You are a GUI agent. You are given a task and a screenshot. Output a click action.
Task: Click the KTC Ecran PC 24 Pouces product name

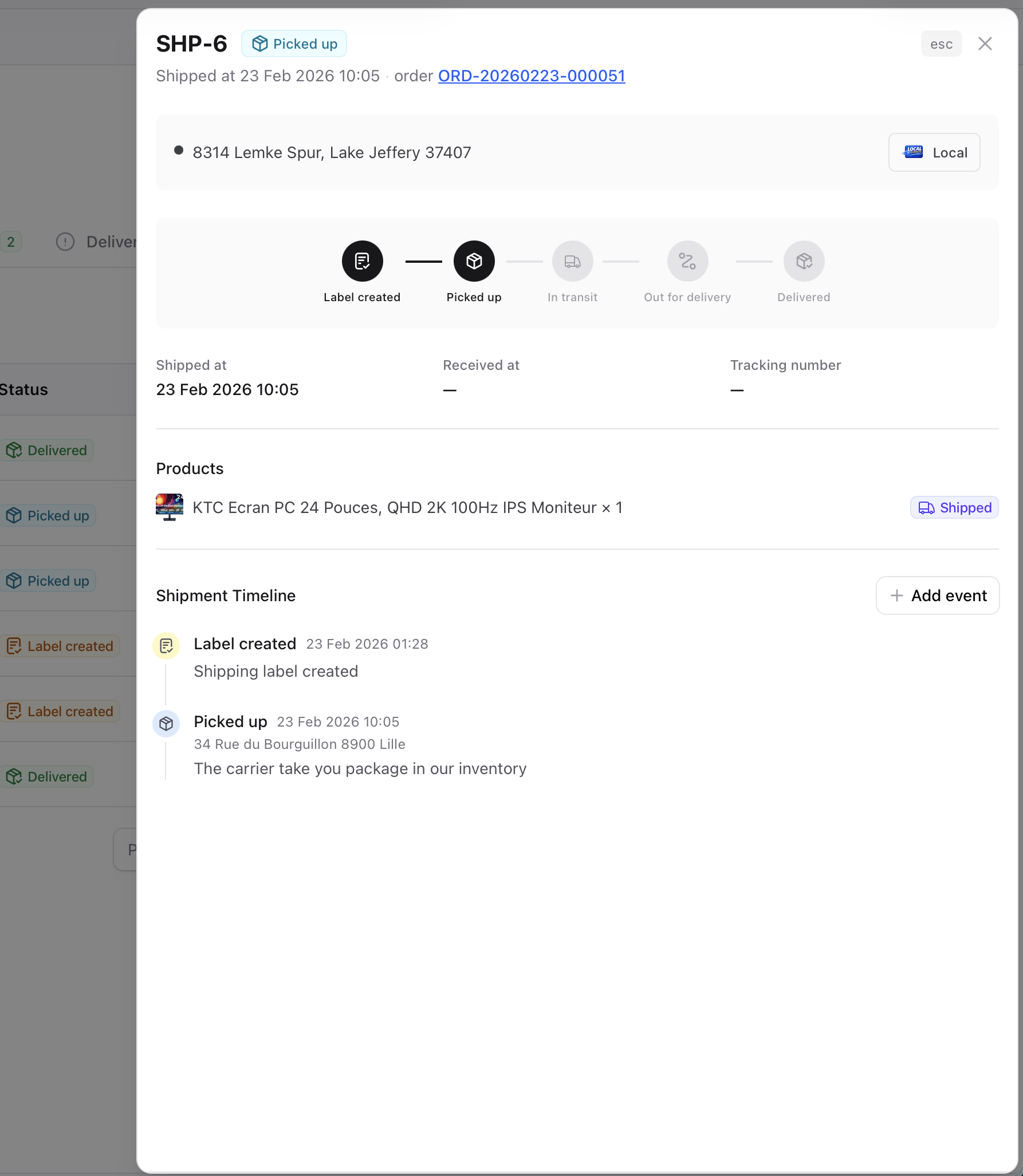click(407, 508)
